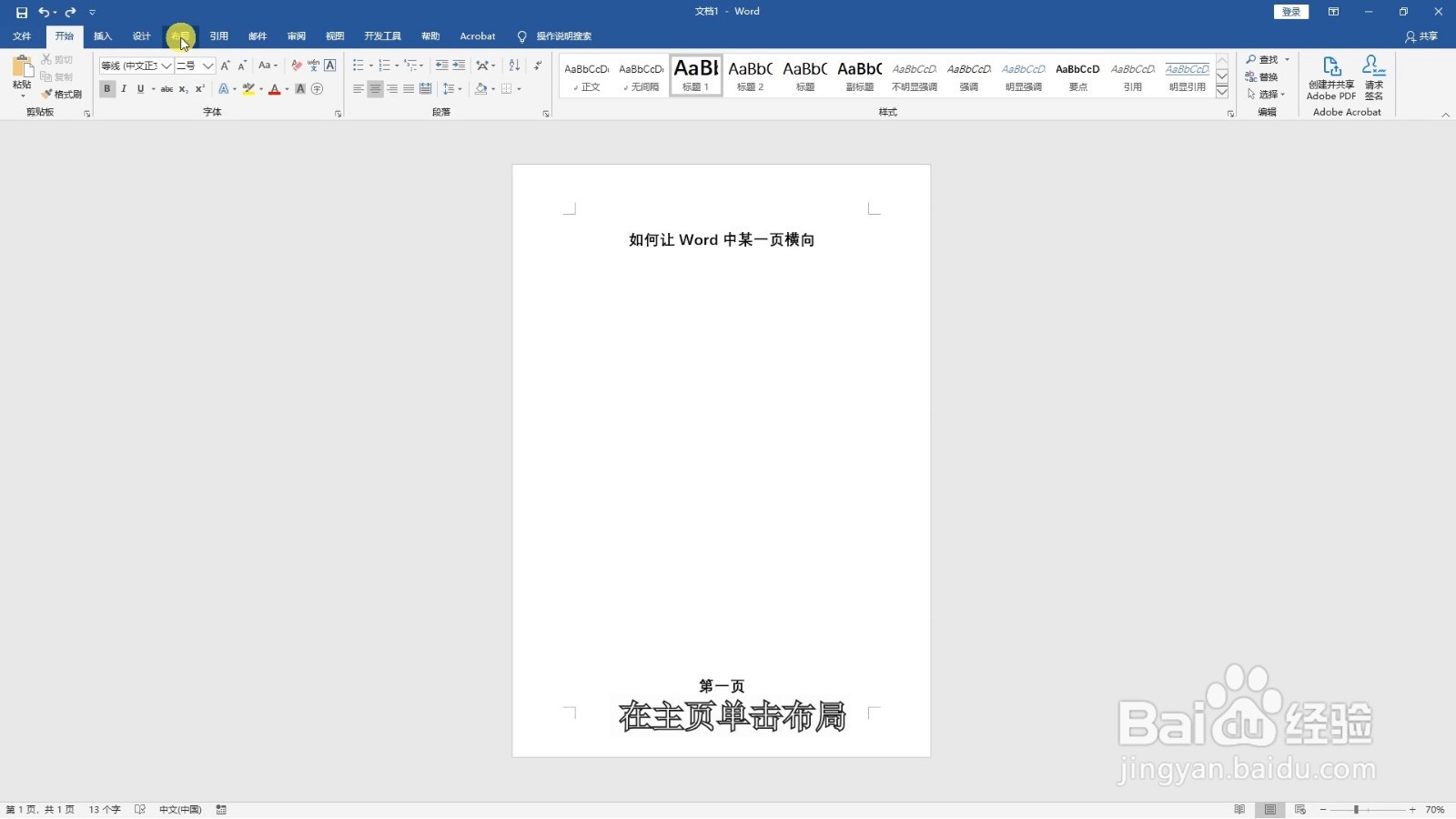Clear all formatting with the eraser icon
Viewport: 1456px width, 819px height.
(x=296, y=66)
